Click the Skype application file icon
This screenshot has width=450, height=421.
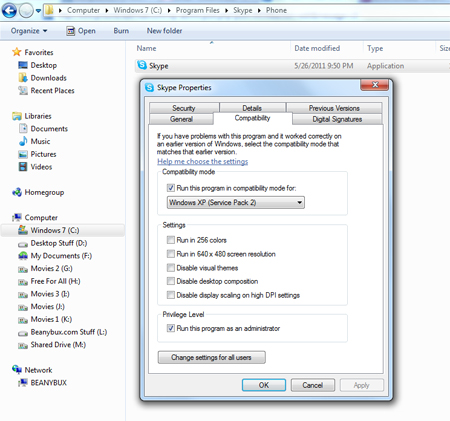pyautogui.click(x=142, y=65)
